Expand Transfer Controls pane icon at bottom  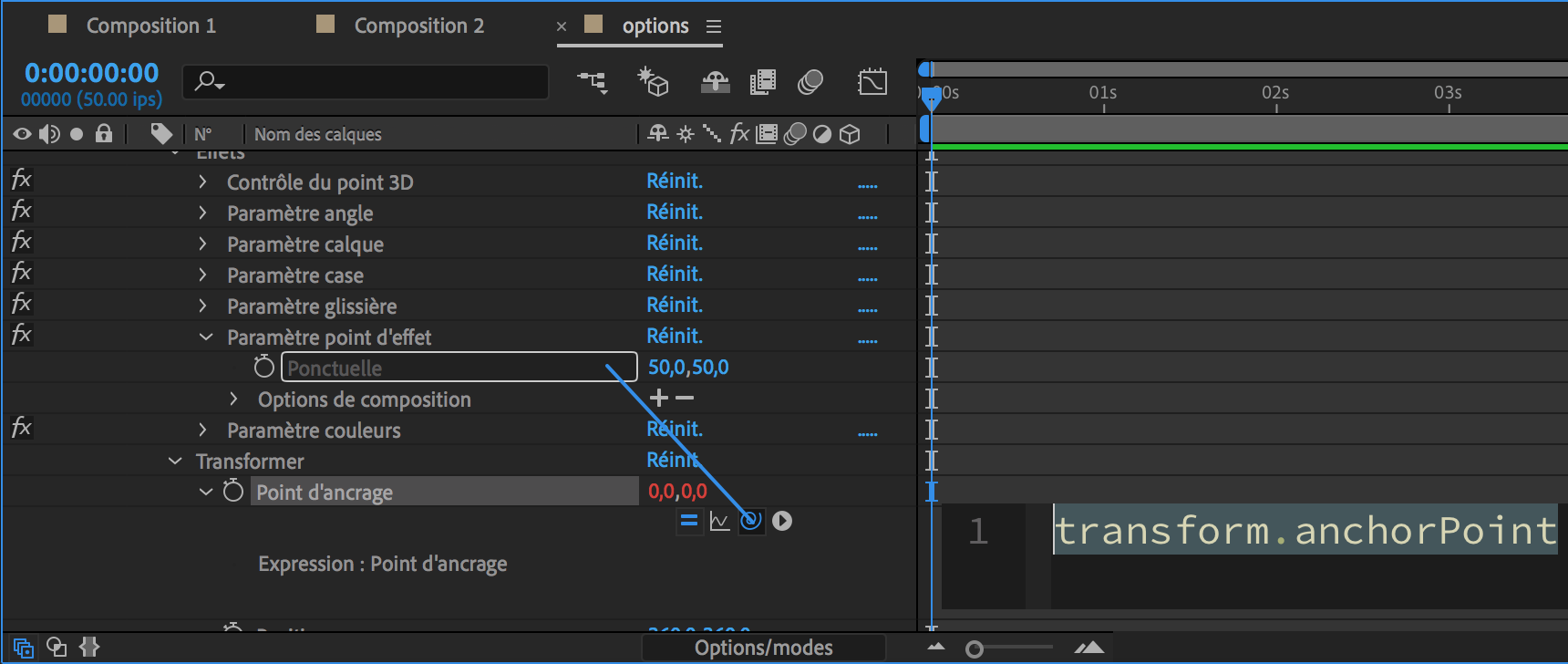click(57, 647)
